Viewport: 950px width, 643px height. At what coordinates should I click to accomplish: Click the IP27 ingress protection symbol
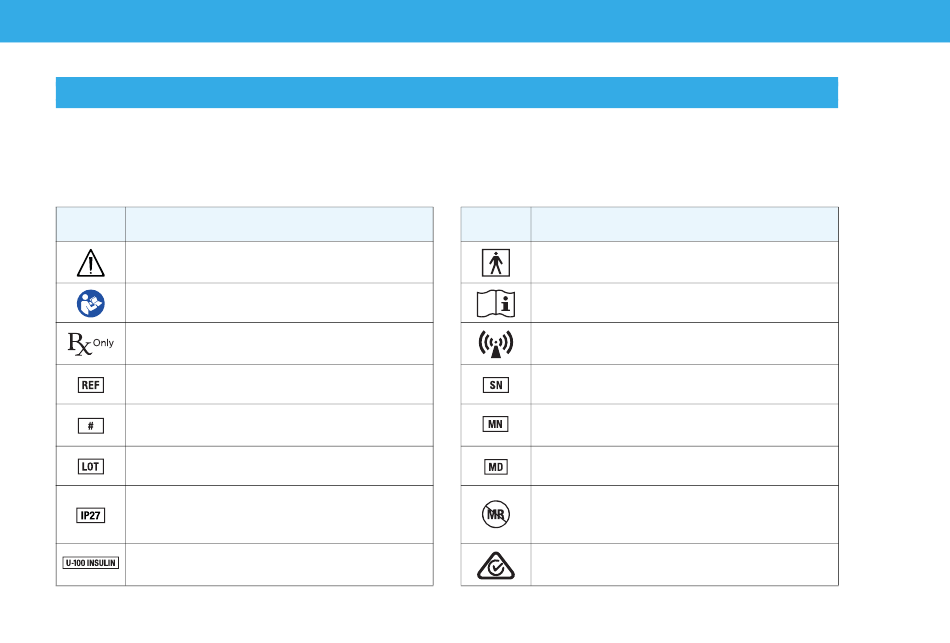[x=91, y=516]
